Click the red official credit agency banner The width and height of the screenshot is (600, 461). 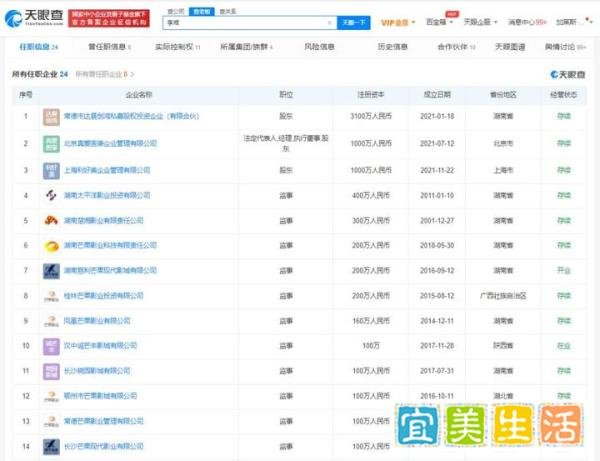(x=109, y=18)
